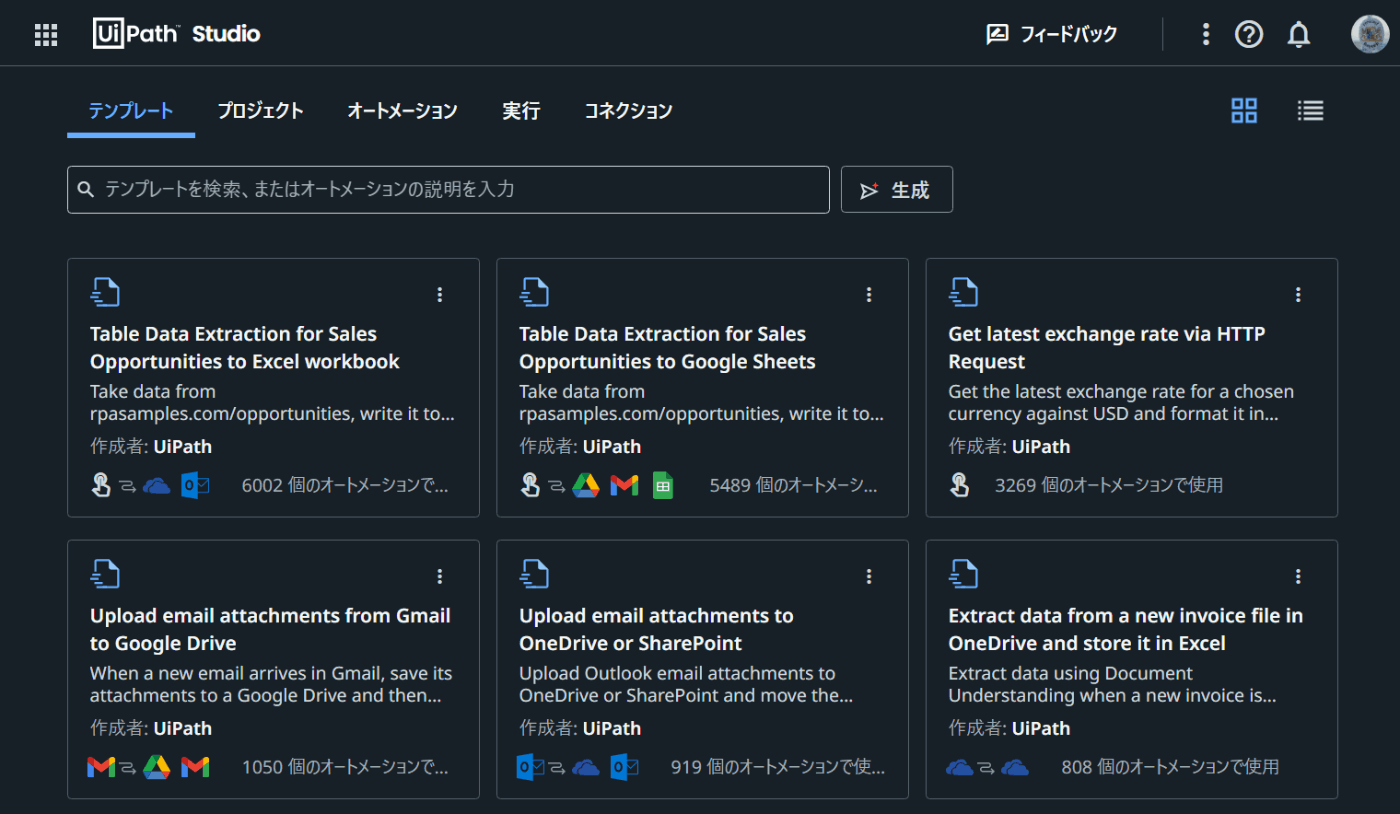Click template icon on OneDrive or SharePoint card
This screenshot has width=1400, height=814.
(534, 574)
